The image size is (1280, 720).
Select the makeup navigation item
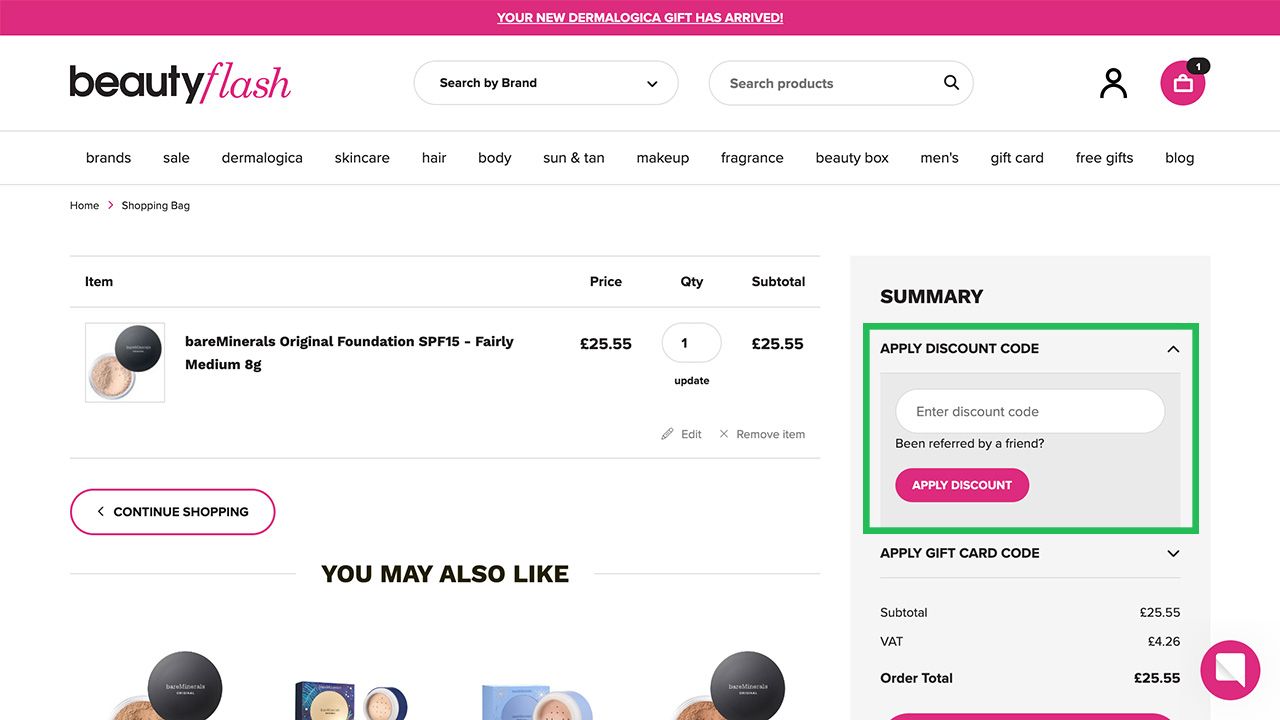[662, 157]
